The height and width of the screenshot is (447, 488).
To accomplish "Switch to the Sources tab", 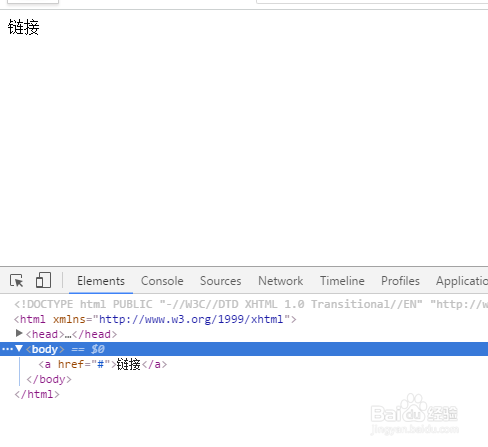I will [221, 281].
